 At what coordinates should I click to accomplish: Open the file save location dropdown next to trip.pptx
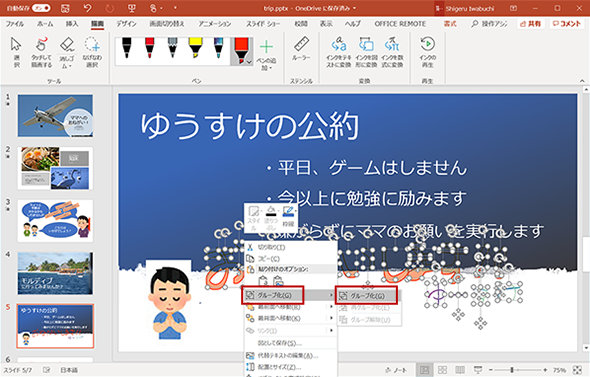coord(354,8)
